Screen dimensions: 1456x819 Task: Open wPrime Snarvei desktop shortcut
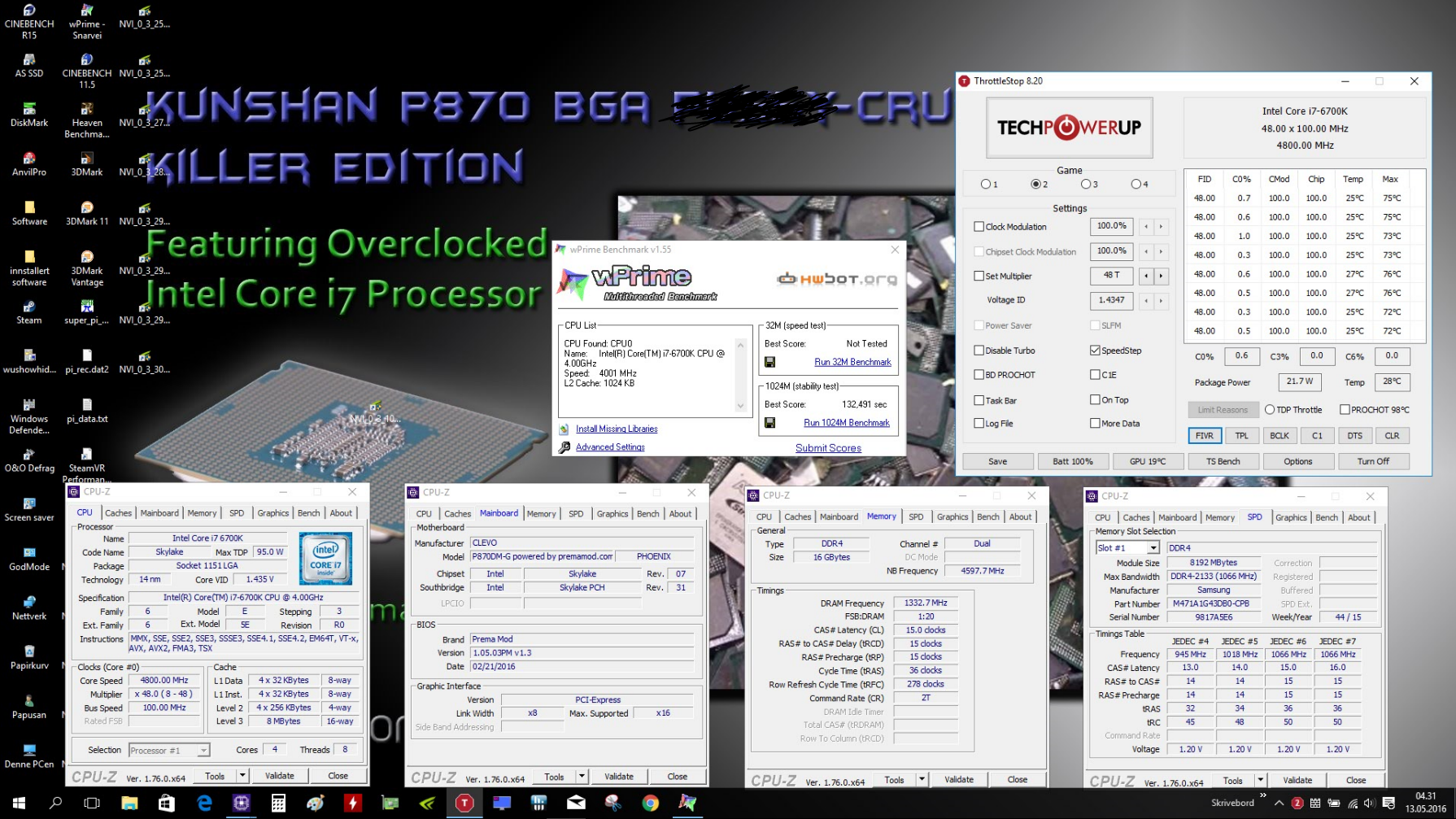pyautogui.click(x=87, y=22)
